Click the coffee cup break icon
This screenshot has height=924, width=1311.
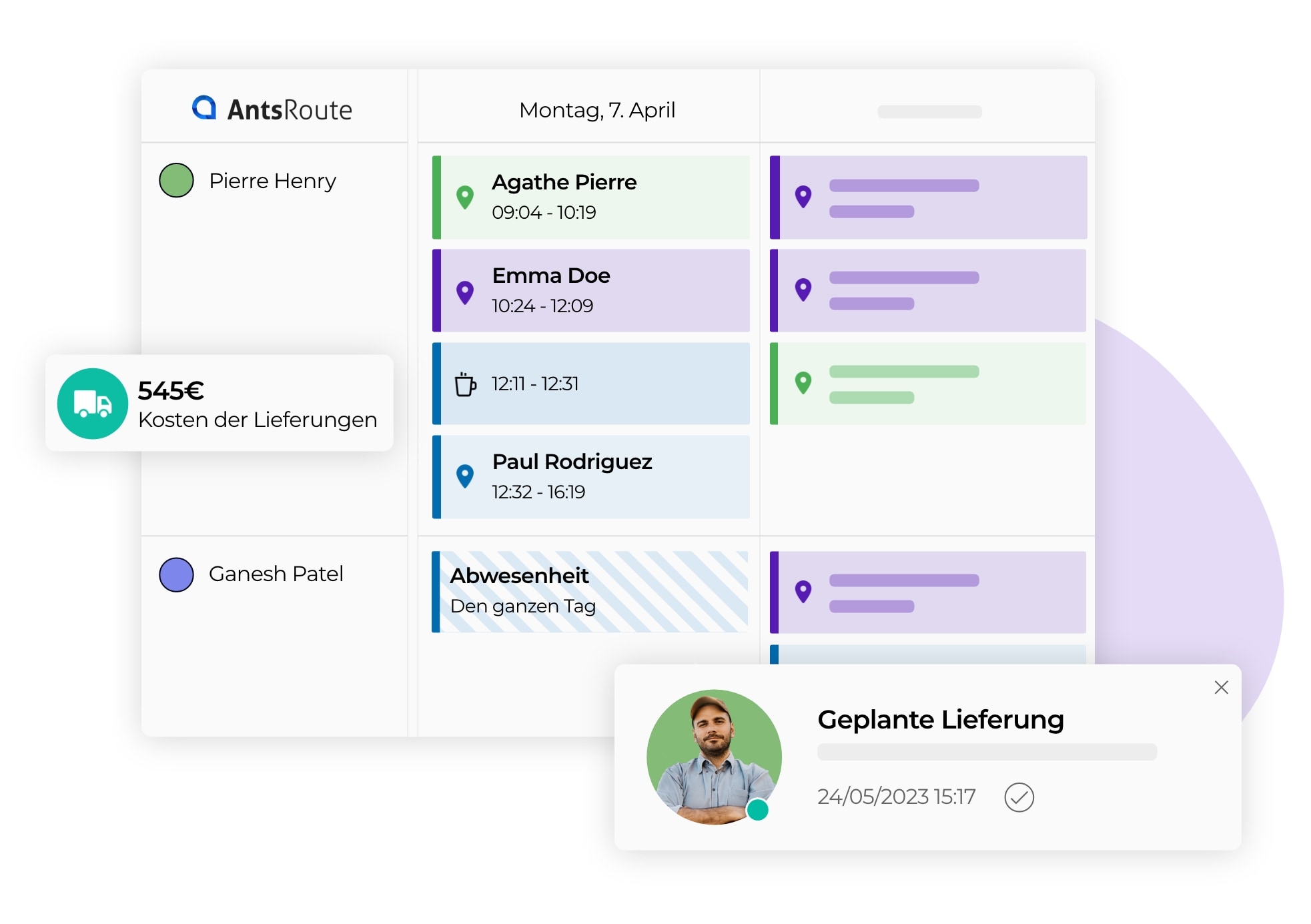pyautogui.click(x=465, y=384)
